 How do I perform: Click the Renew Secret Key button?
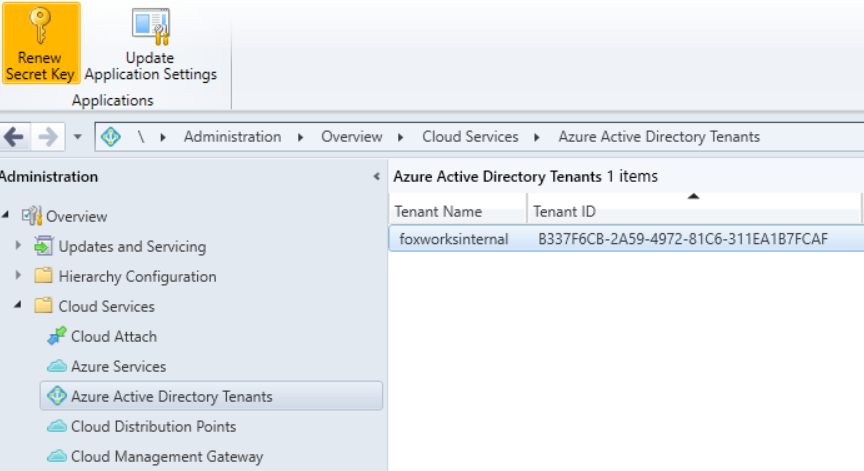41,43
